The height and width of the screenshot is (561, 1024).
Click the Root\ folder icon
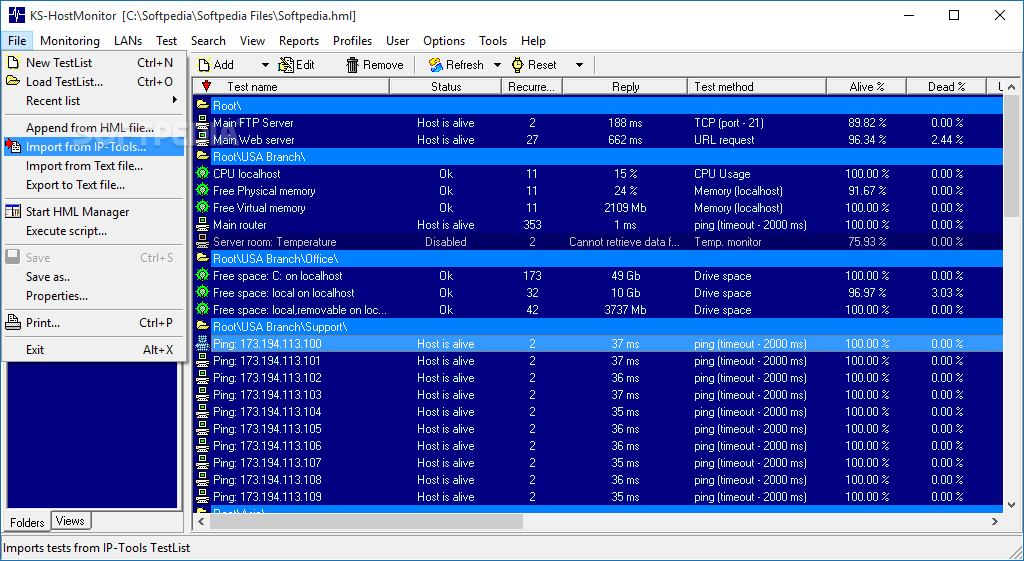(x=202, y=105)
